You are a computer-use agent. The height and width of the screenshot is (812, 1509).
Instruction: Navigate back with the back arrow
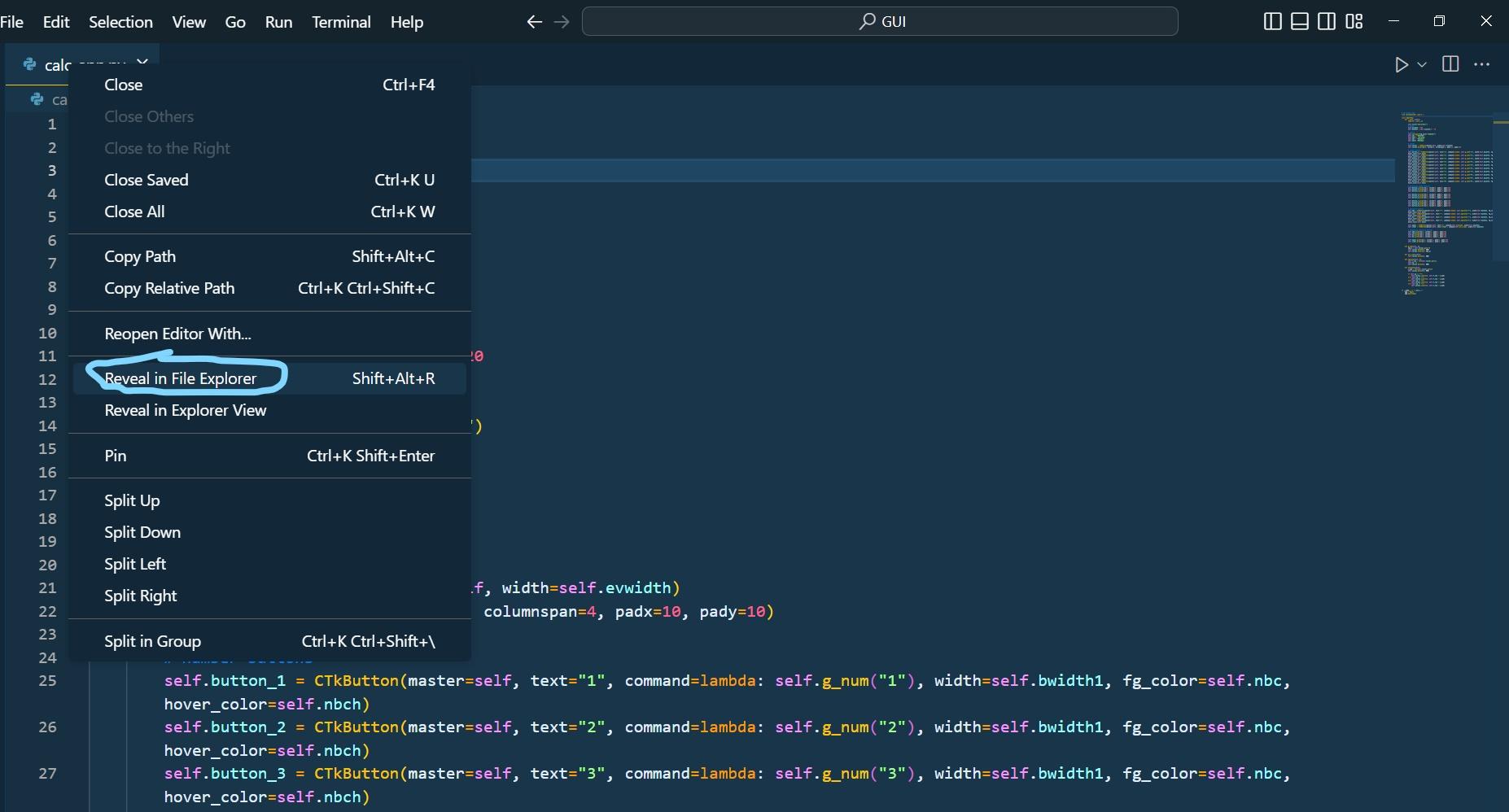click(534, 22)
